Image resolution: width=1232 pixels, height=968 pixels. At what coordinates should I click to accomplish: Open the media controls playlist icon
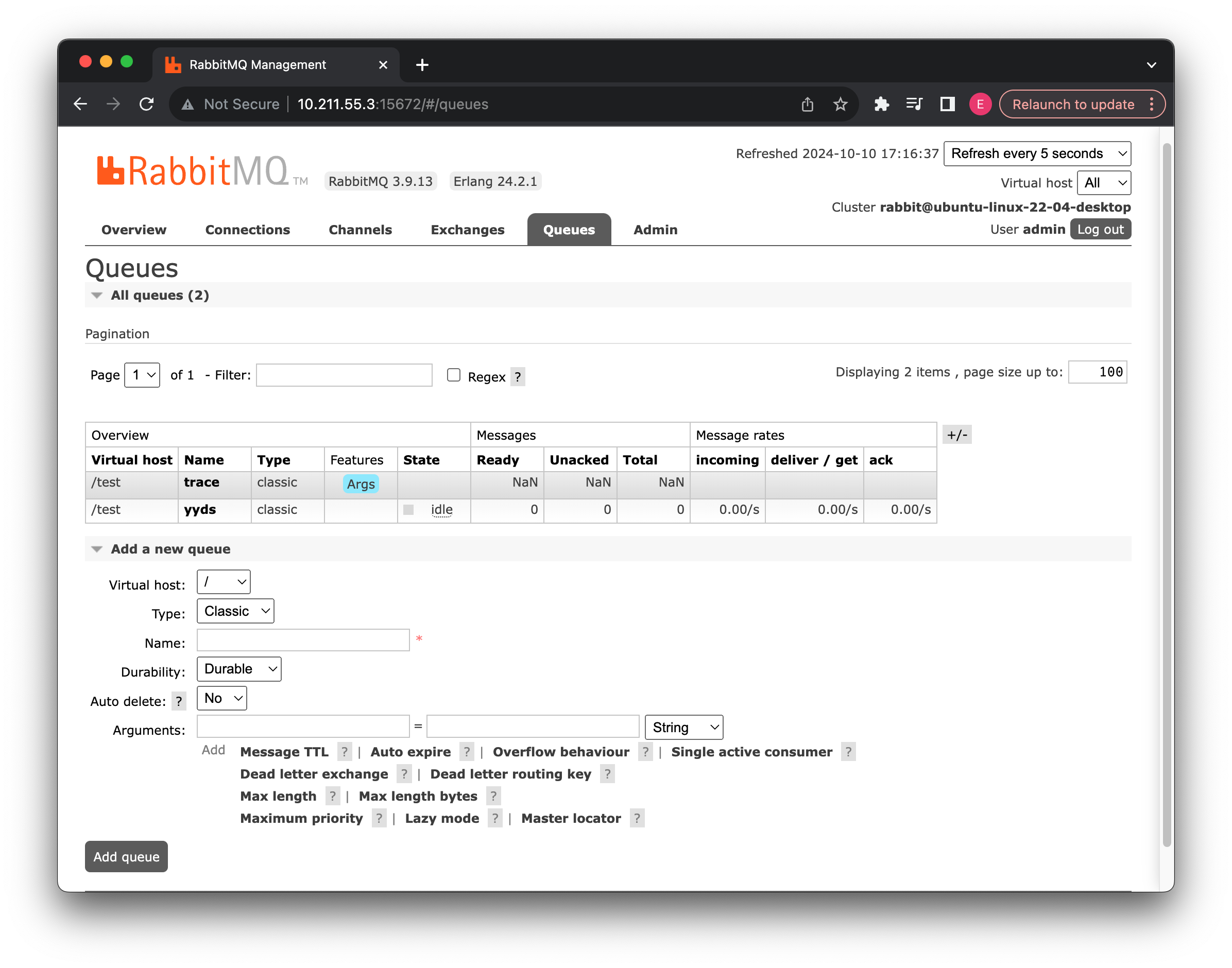point(914,105)
